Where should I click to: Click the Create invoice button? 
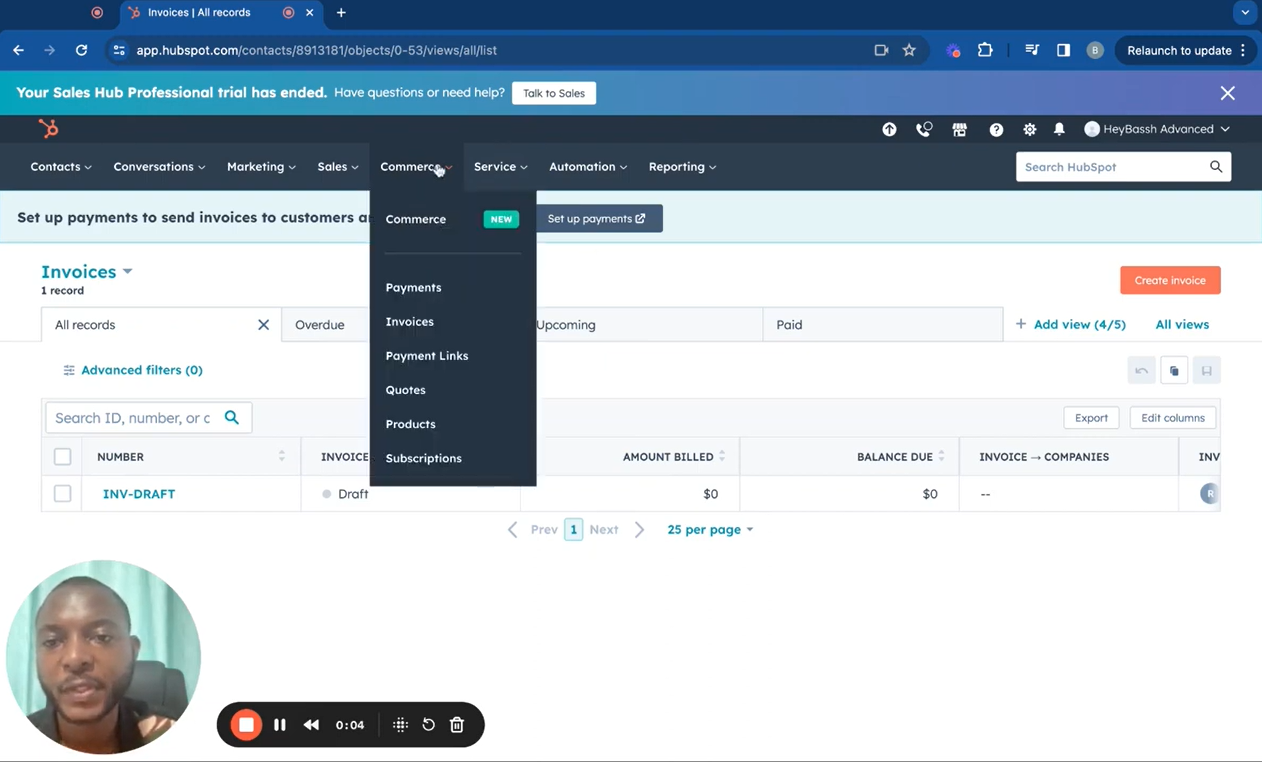coord(1170,280)
